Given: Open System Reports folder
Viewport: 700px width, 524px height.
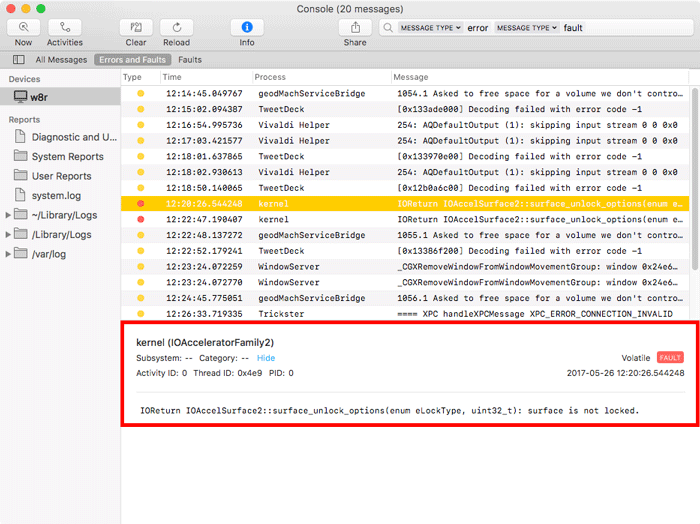Looking at the screenshot, I should click(x=59, y=156).
